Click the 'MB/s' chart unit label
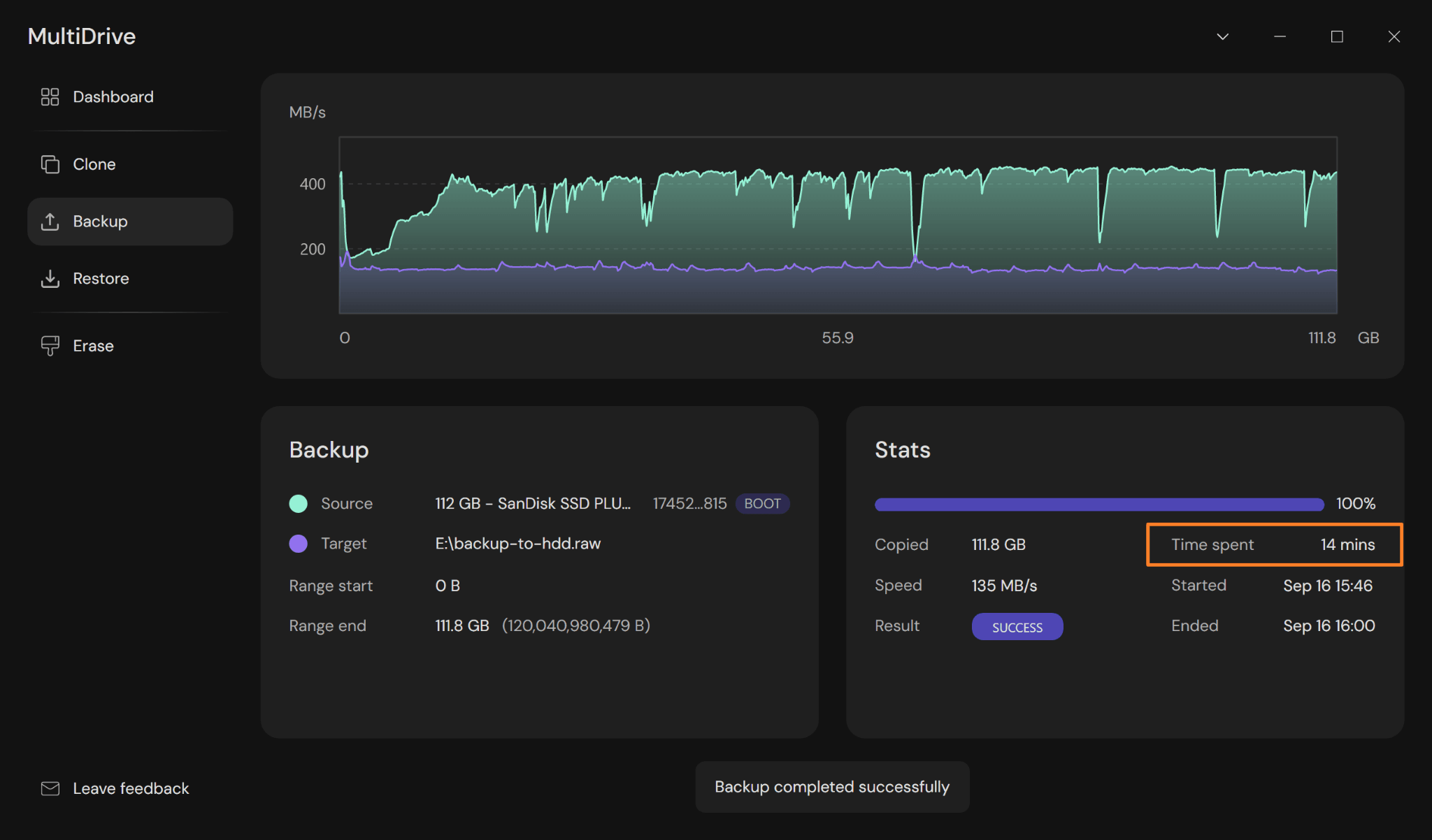Image resolution: width=1432 pixels, height=840 pixels. [x=308, y=113]
